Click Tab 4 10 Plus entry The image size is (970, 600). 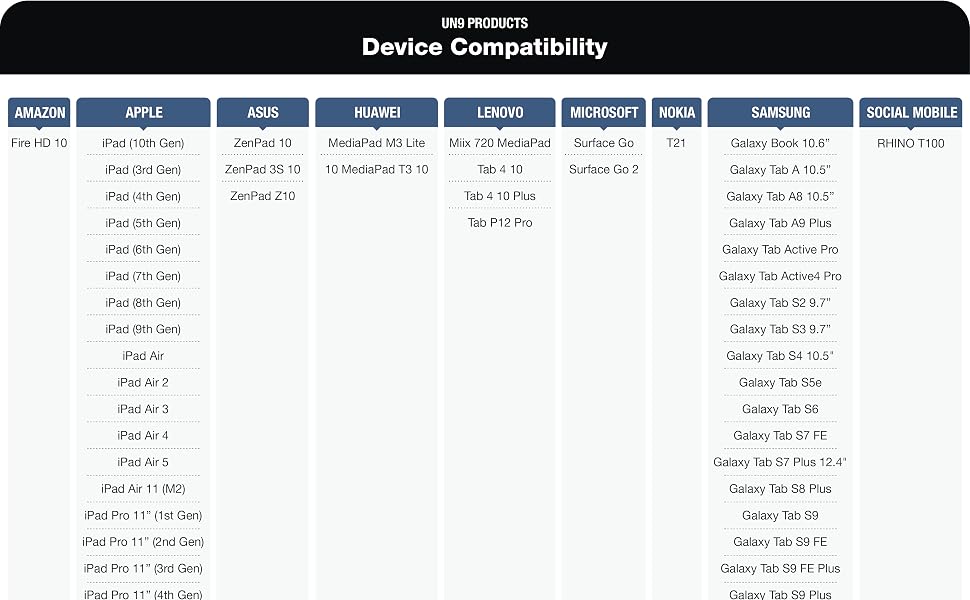(499, 196)
